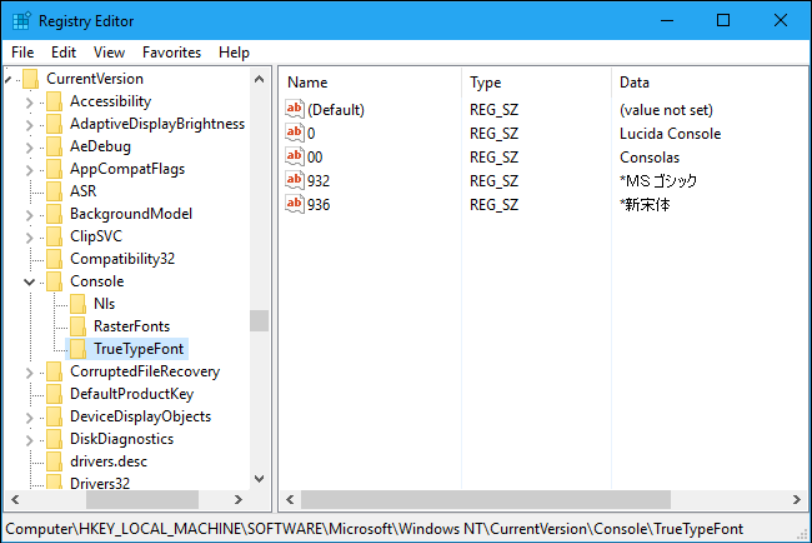Viewport: 812px width, 543px height.
Task: Click values pane scroll left arrow
Action: click(290, 500)
